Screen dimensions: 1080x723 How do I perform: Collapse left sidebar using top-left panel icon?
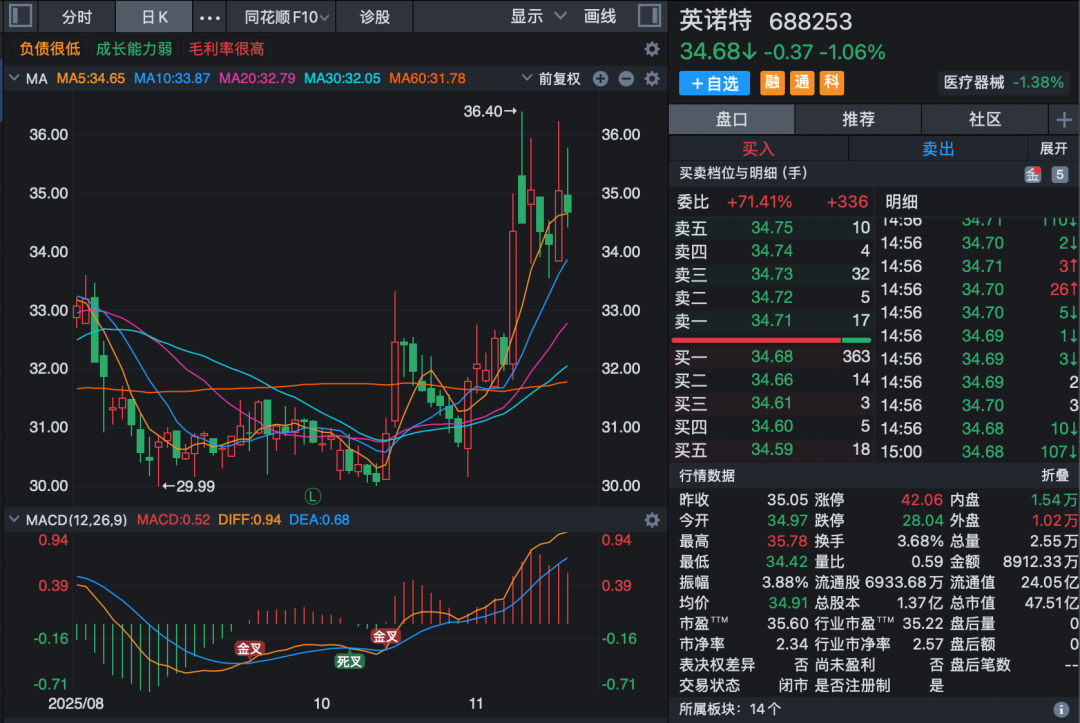(20, 15)
